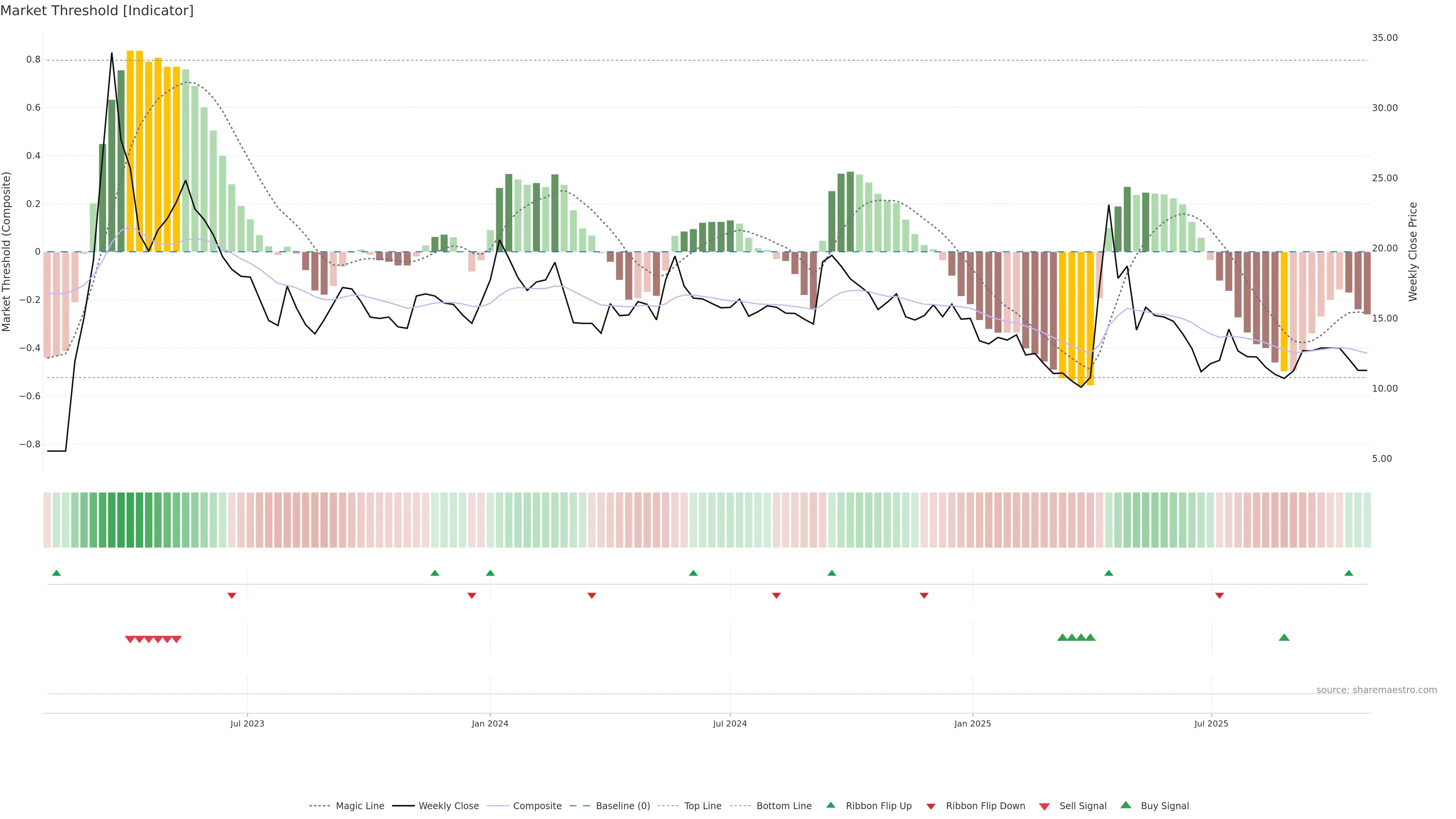
Task: Toggle the Composite legend entry
Action: 537,806
